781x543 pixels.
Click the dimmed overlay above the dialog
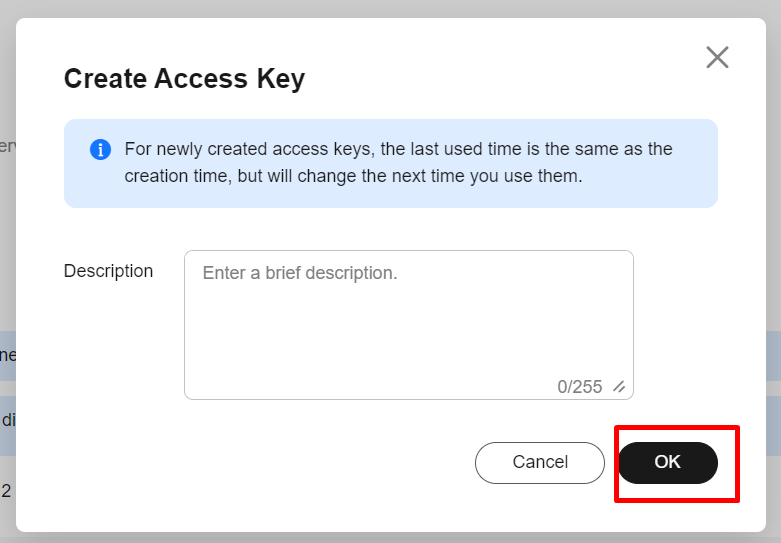pos(390,8)
